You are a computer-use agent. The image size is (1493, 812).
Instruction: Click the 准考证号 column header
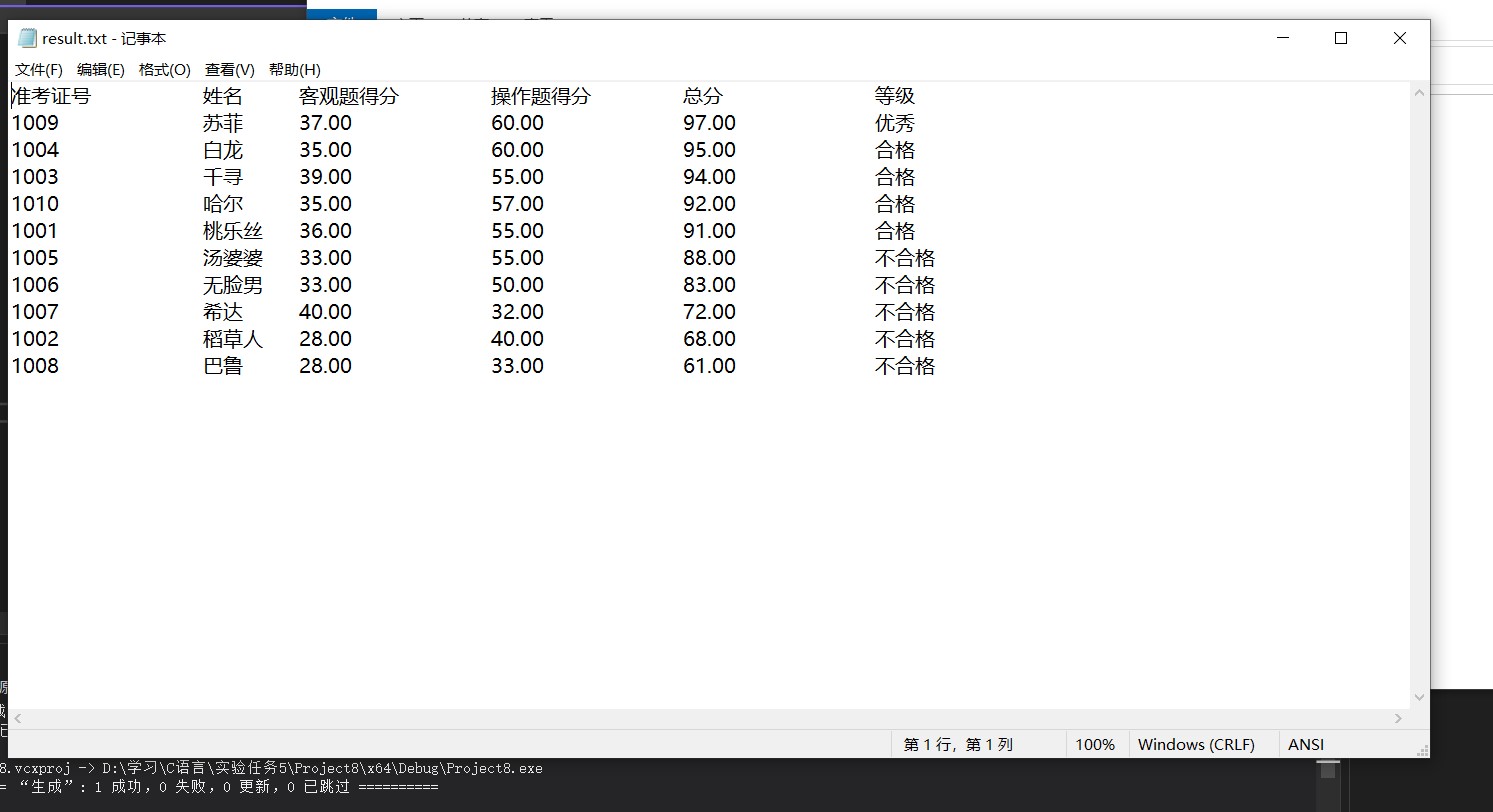(51, 96)
